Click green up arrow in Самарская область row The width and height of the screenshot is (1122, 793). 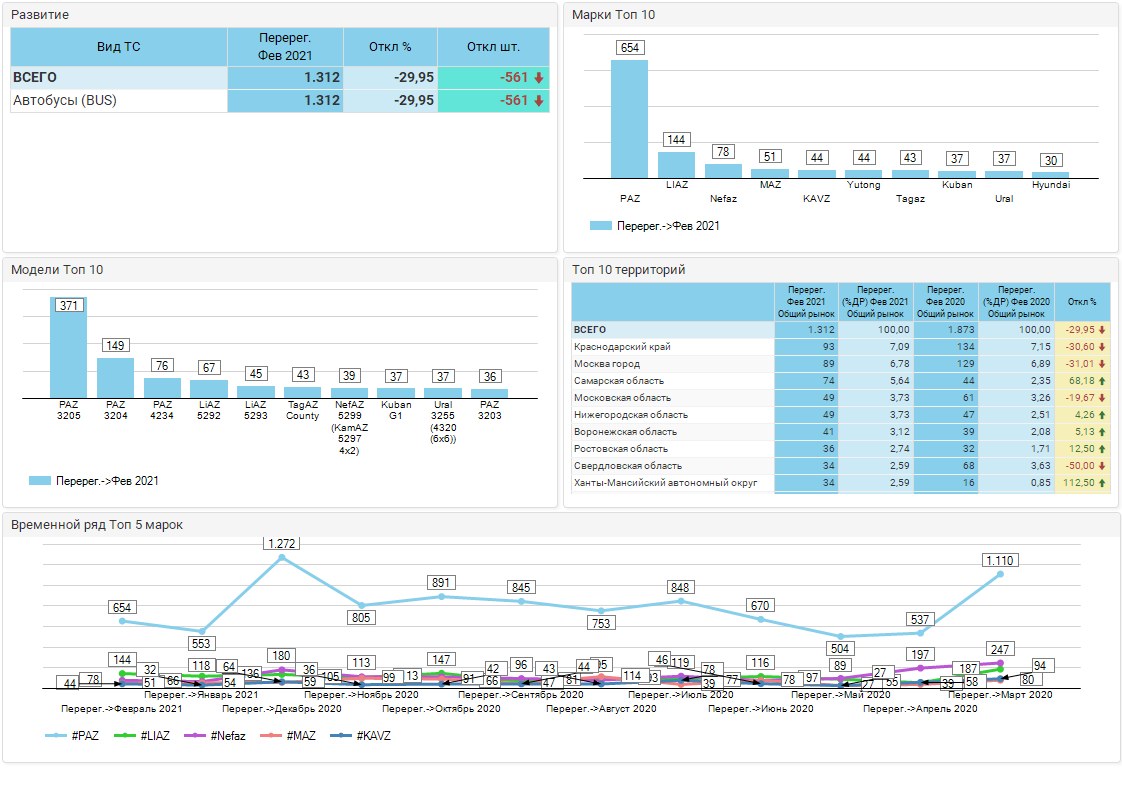point(1101,381)
